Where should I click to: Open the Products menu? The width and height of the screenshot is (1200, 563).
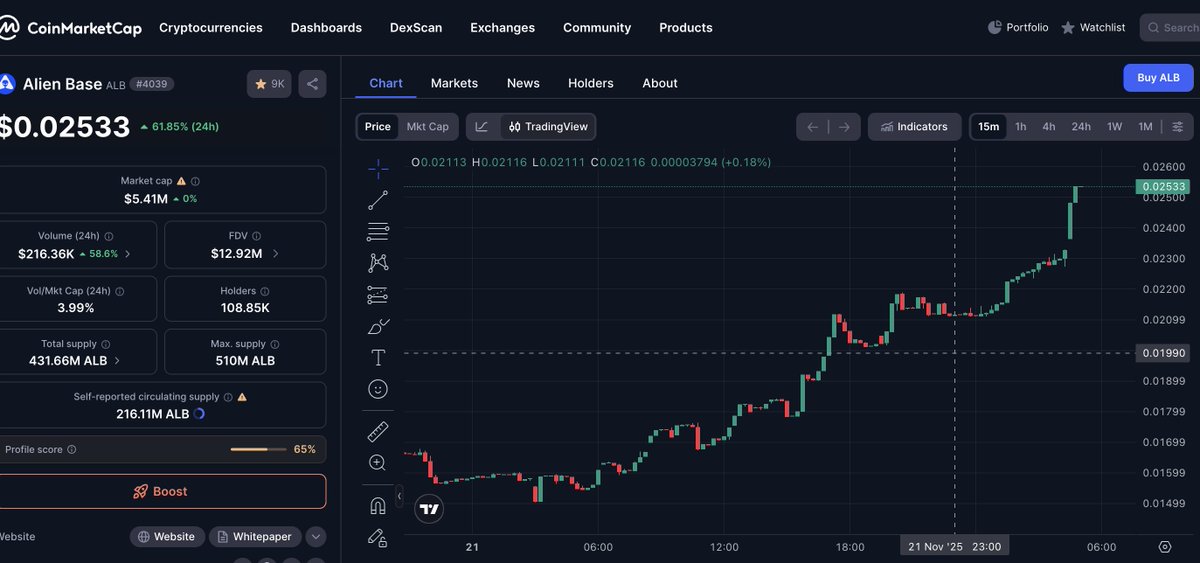686,28
